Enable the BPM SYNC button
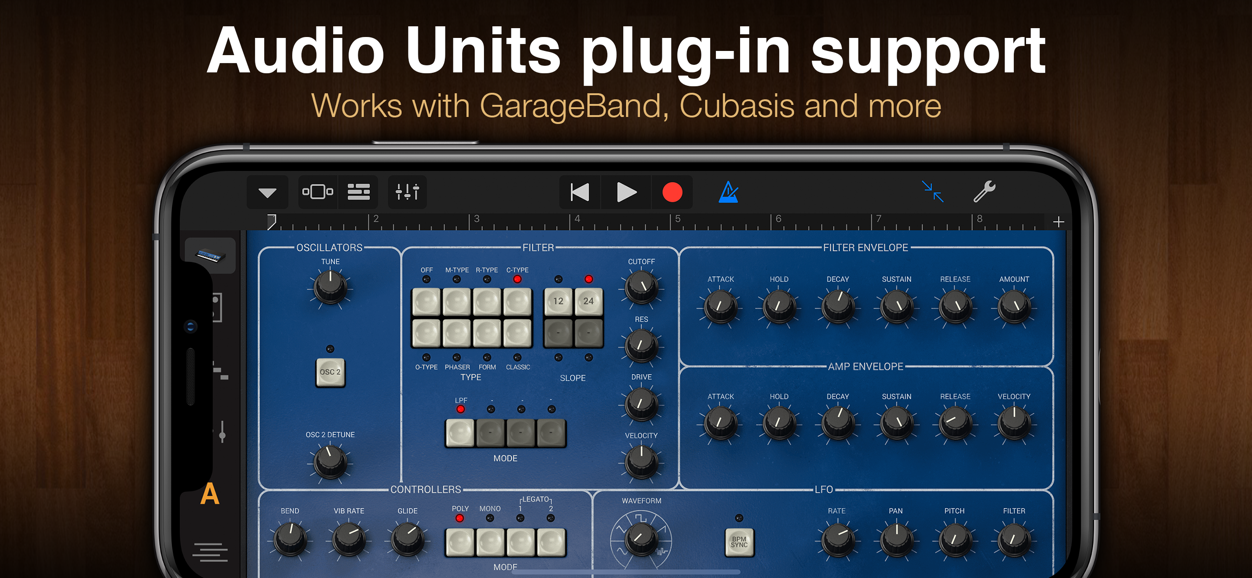 pyautogui.click(x=739, y=542)
